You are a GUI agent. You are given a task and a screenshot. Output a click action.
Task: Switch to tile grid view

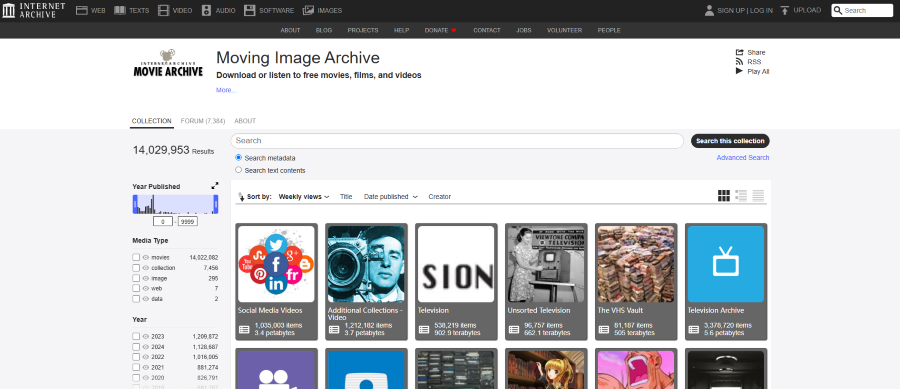pos(724,196)
